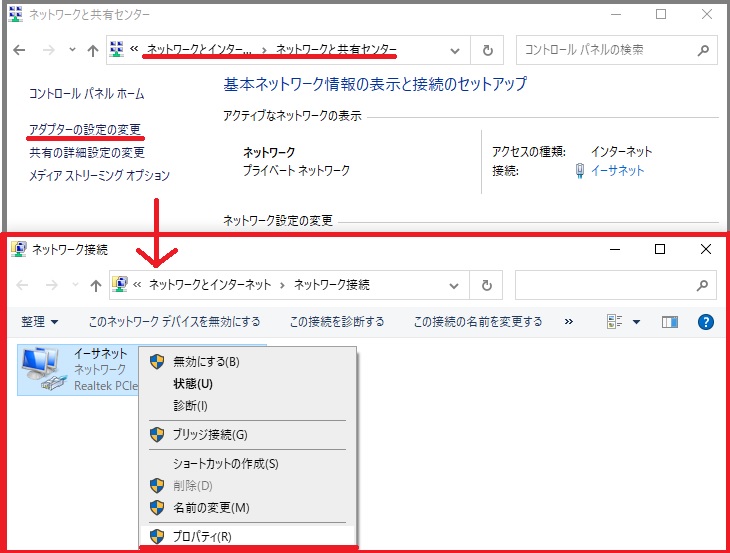Click refresh in ネットワークと共有センター window
The height and width of the screenshot is (553, 730).
click(487, 50)
